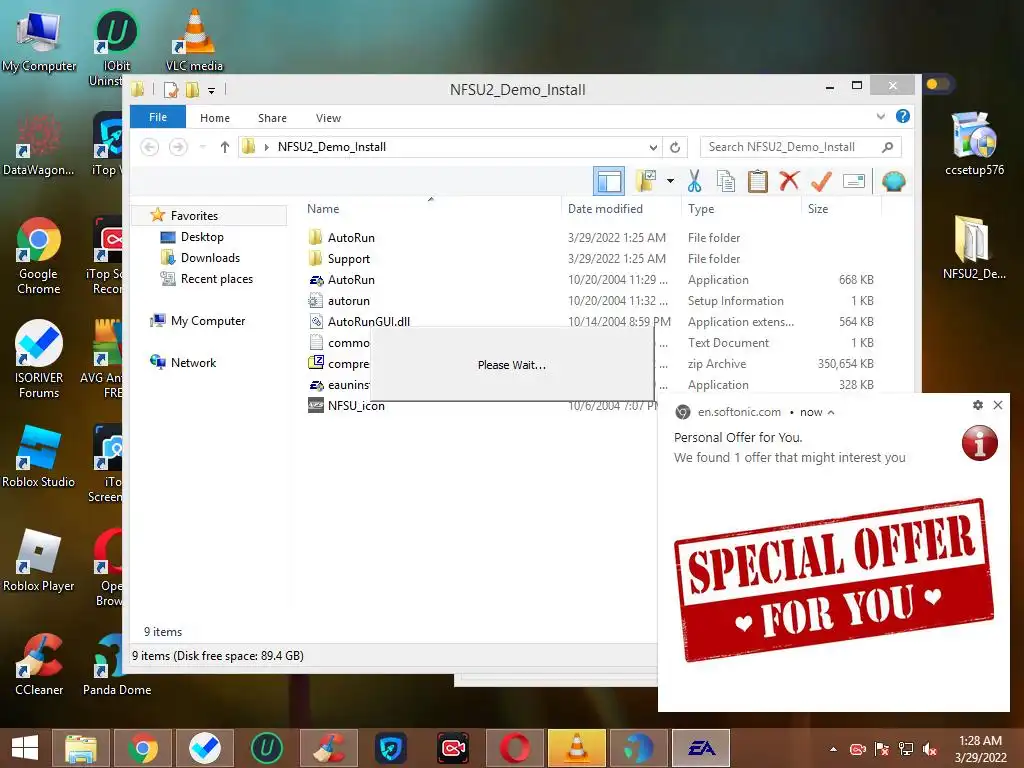Toggle the preview pane toolbar button
The height and width of the screenshot is (768, 1024).
(x=609, y=182)
